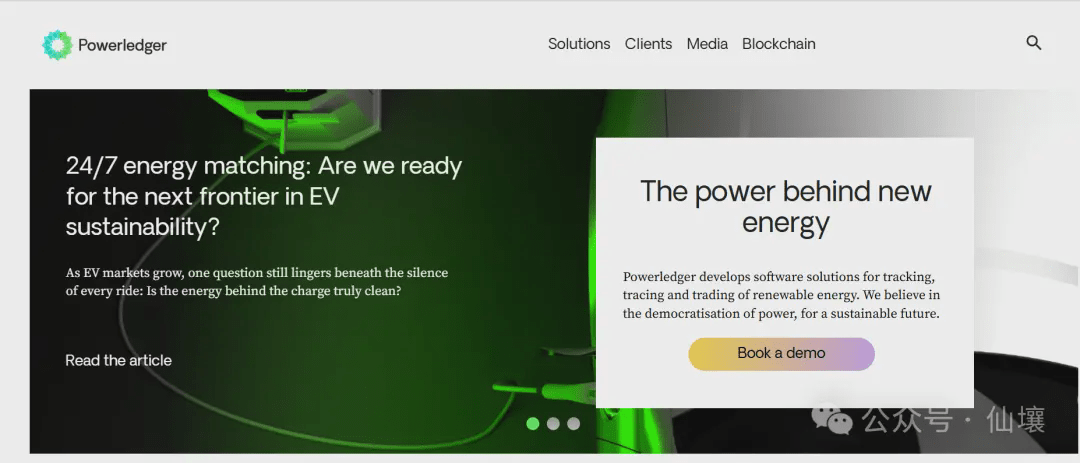Click the green charging cable plug graphic

coord(551,392)
